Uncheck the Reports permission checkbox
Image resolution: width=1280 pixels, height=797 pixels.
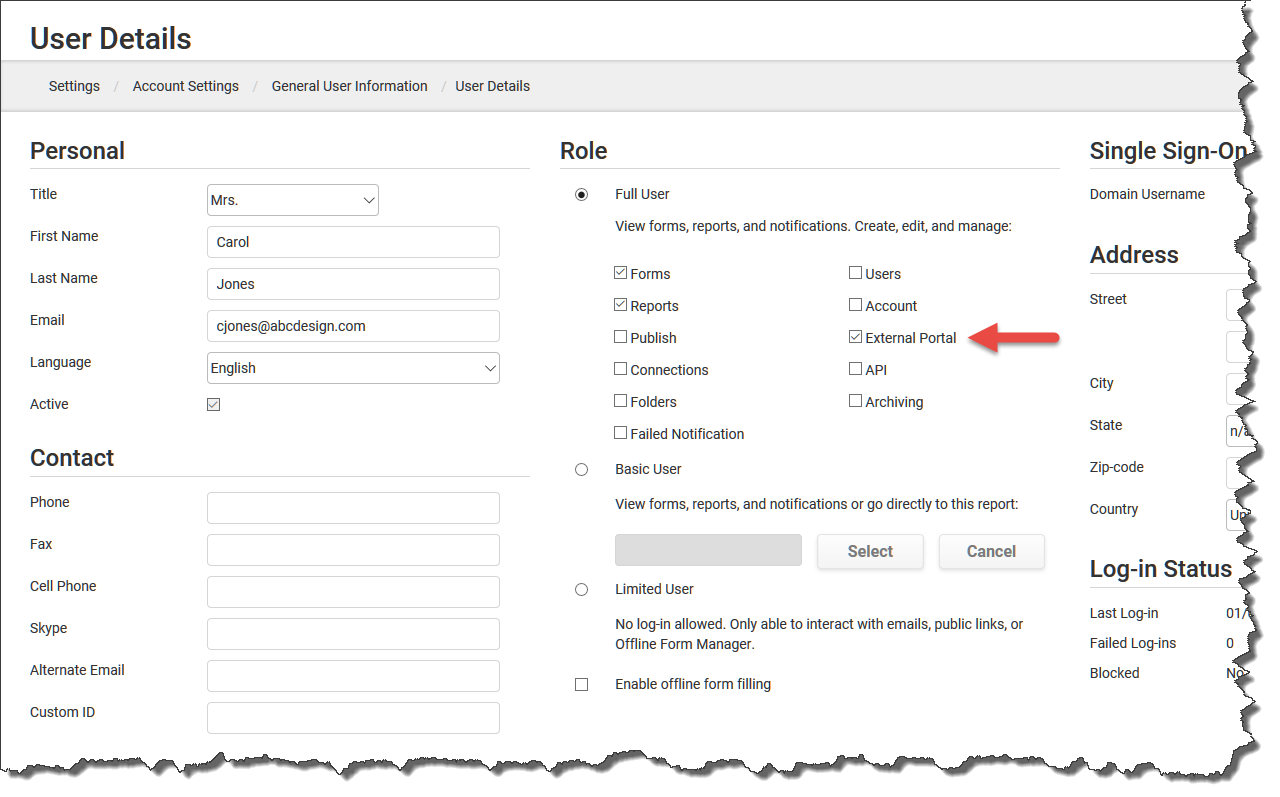click(621, 305)
